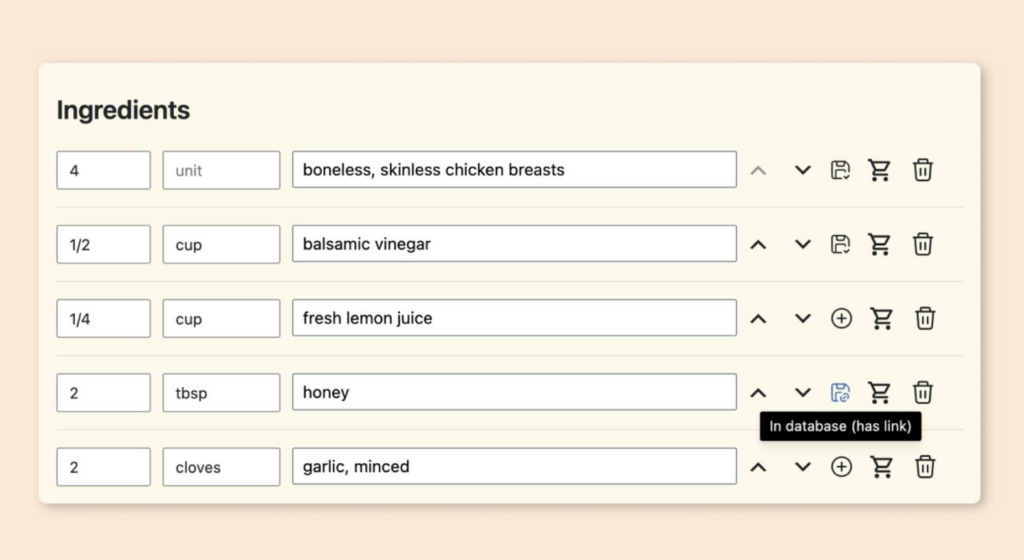1024x560 pixels.
Task: Click database icon for chicken breasts row
Action: pyautogui.click(x=841, y=170)
